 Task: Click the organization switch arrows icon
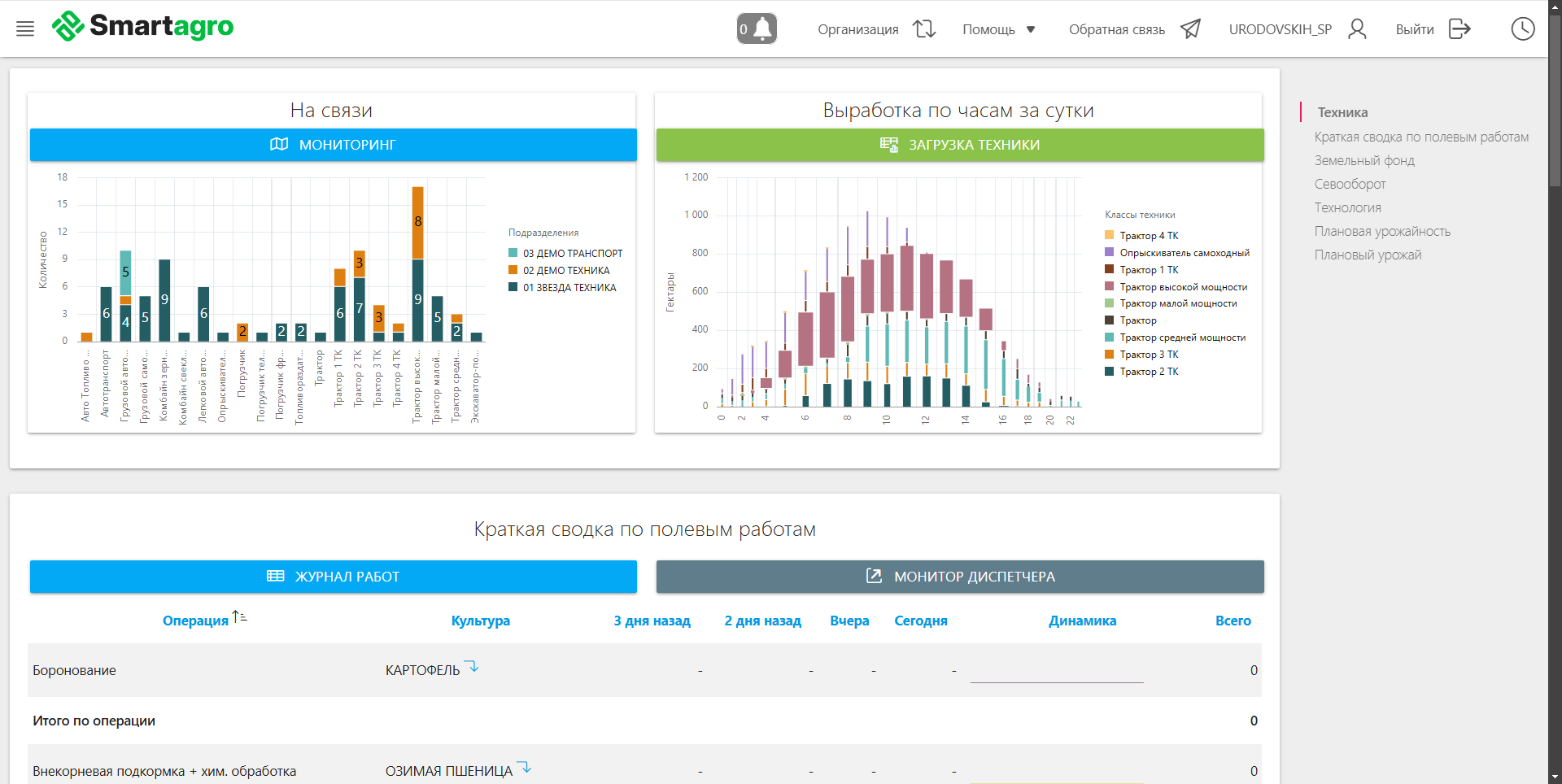point(924,29)
